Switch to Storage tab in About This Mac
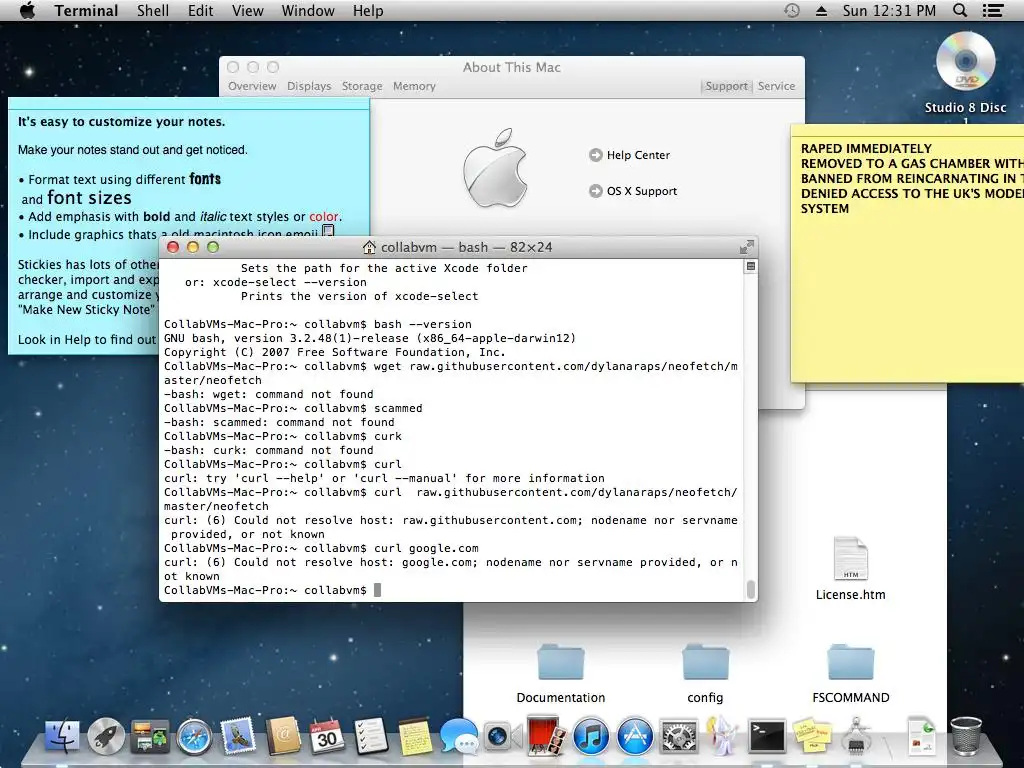Screen dimensions: 1024x768 (362, 86)
